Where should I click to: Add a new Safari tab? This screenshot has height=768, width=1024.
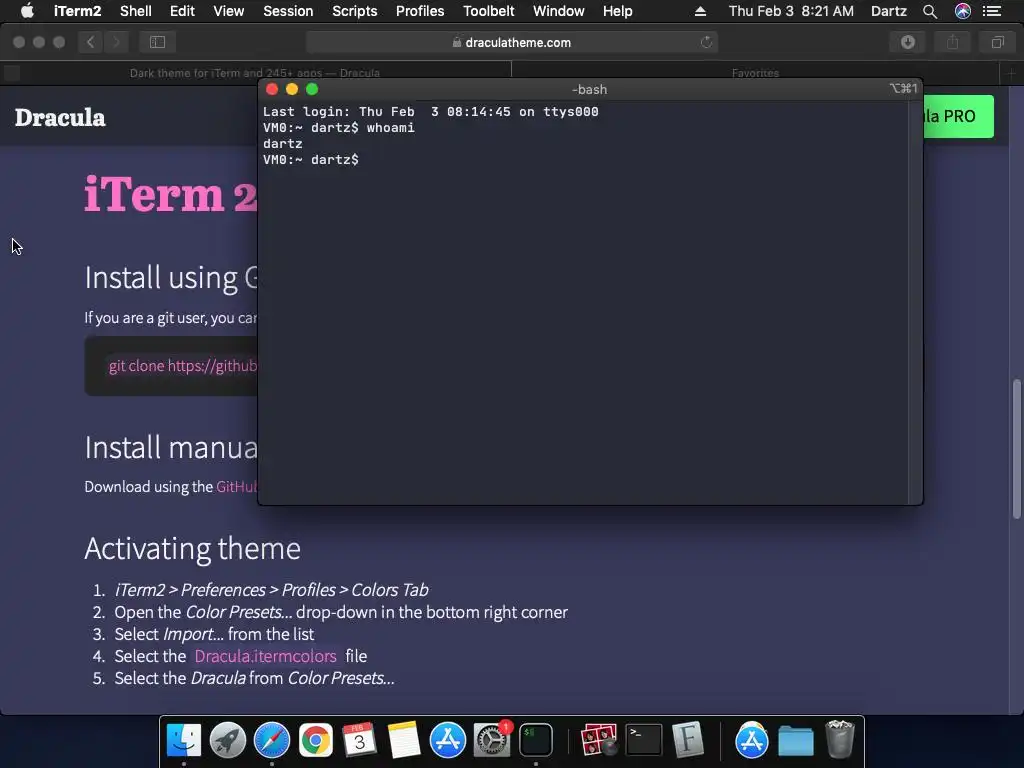(x=1011, y=72)
